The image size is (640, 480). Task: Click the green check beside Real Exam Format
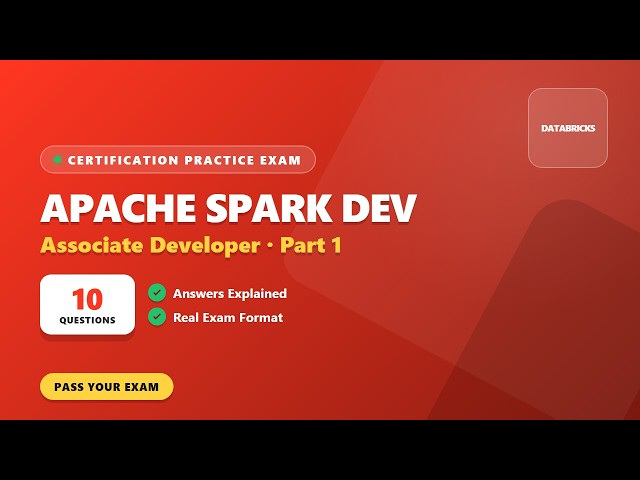157,317
